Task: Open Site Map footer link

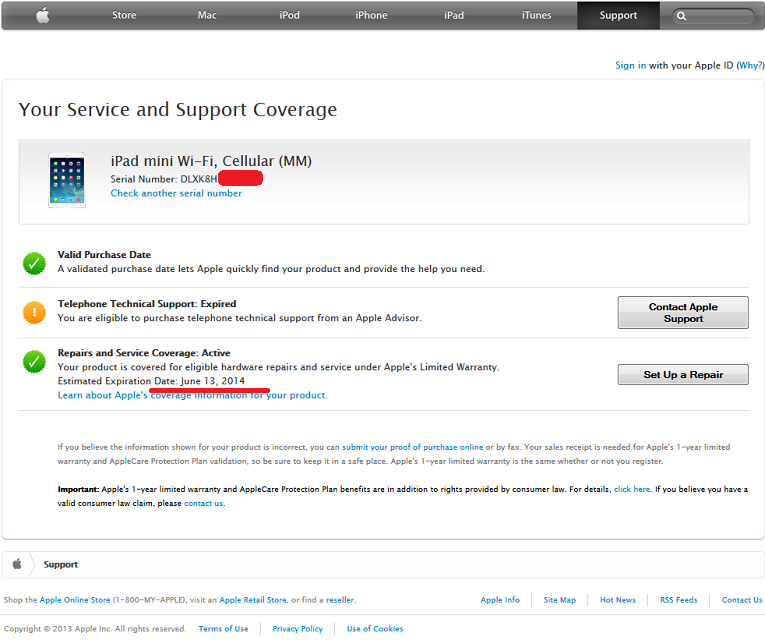Action: coord(560,600)
